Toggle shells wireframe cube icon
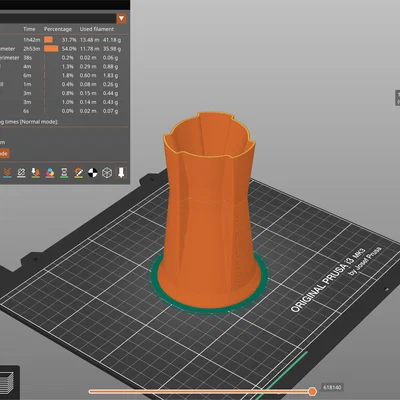This screenshot has height=400, width=400. [x=107, y=173]
